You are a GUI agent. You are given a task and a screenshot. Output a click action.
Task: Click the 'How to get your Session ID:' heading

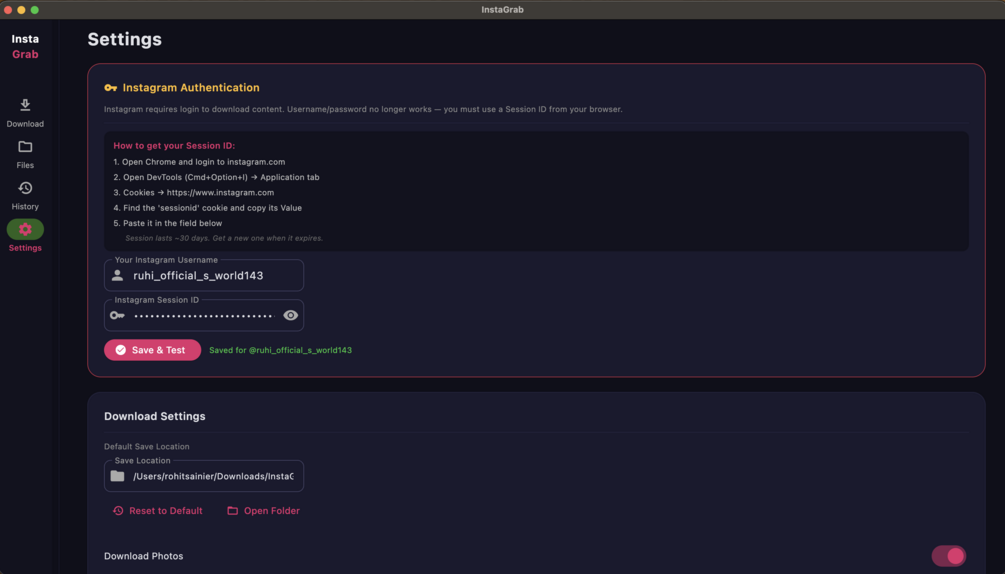point(174,145)
